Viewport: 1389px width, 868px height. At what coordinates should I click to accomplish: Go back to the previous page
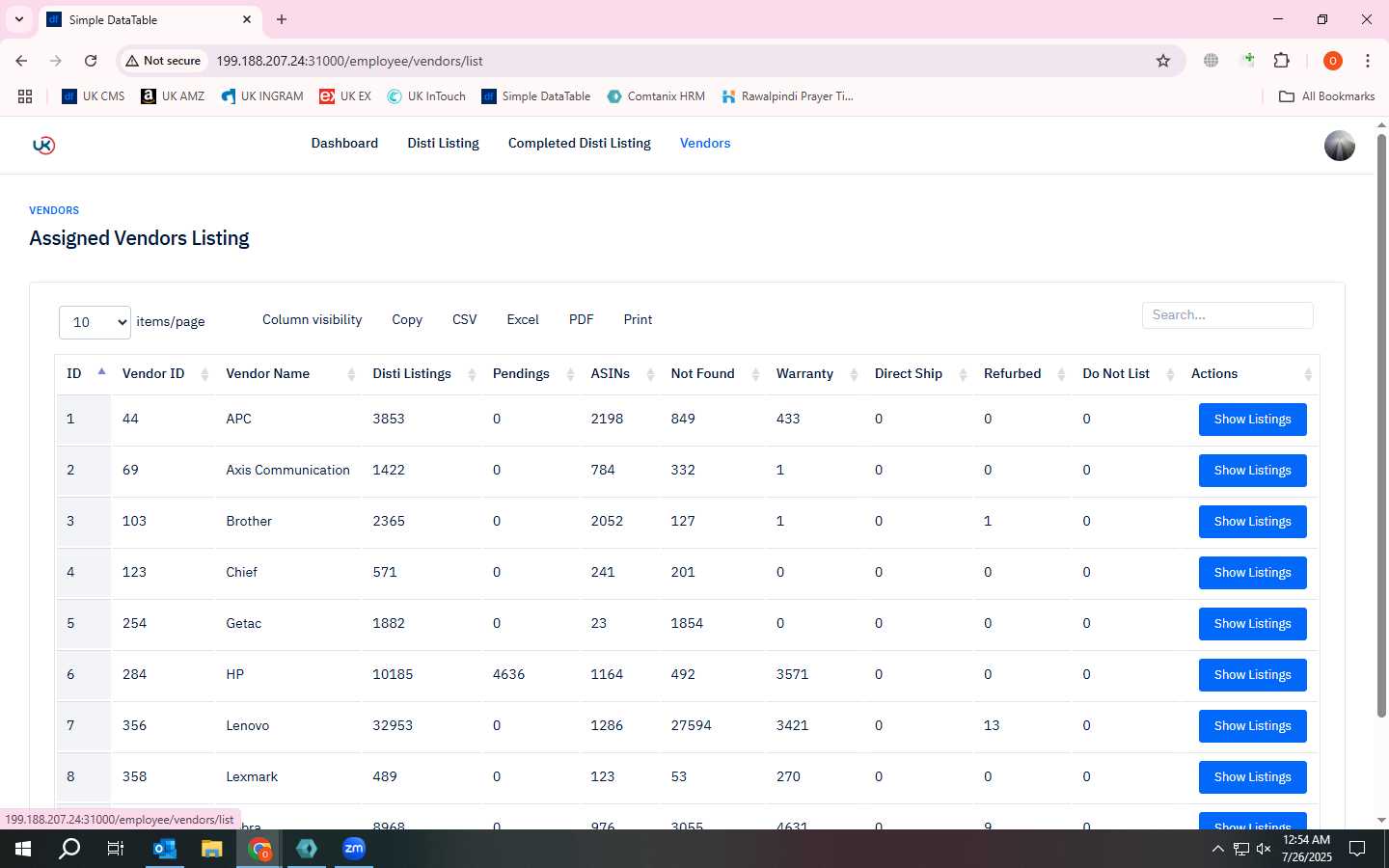pyautogui.click(x=21, y=61)
